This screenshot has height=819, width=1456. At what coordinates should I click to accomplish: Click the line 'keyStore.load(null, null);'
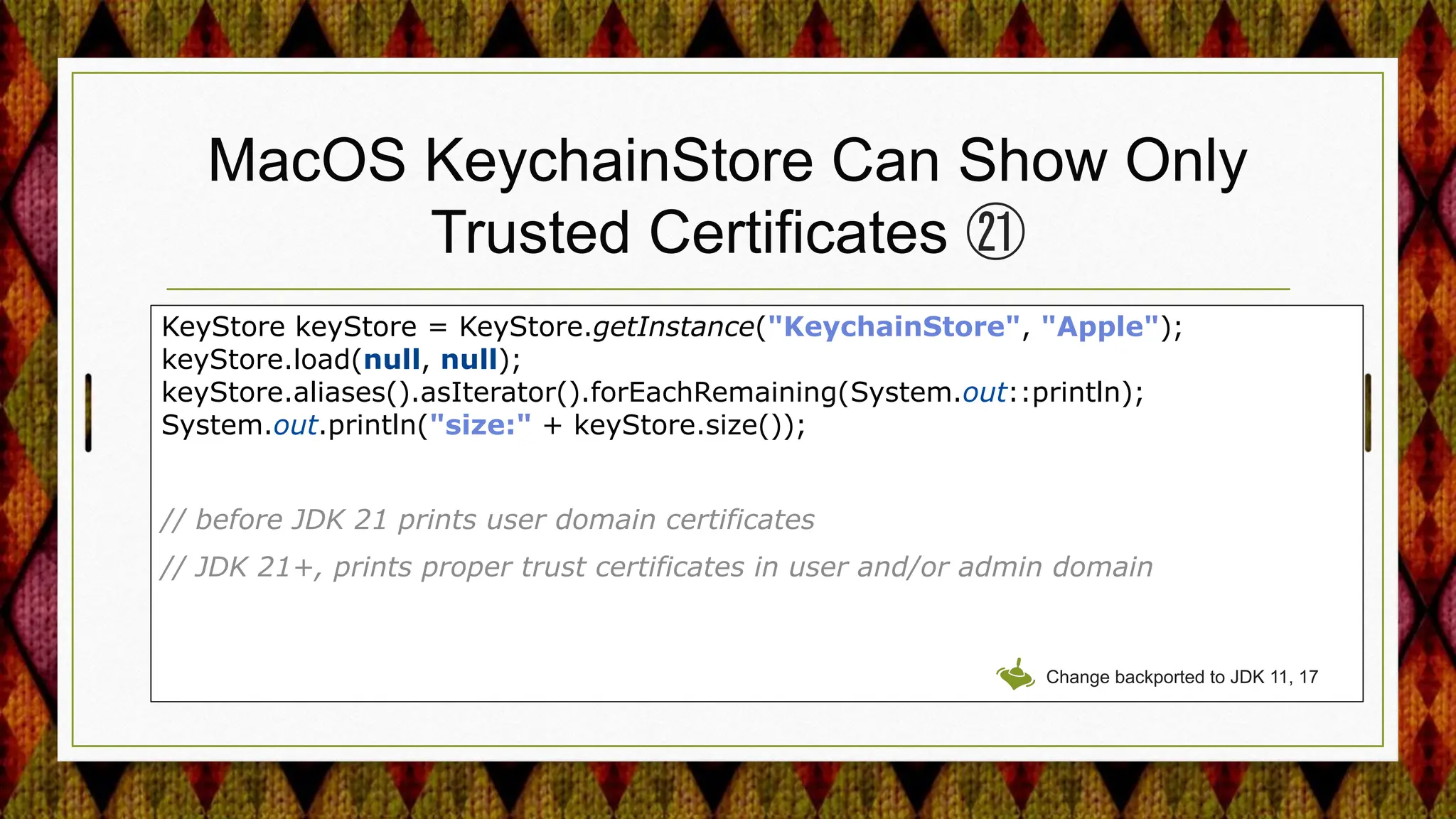coord(341,360)
